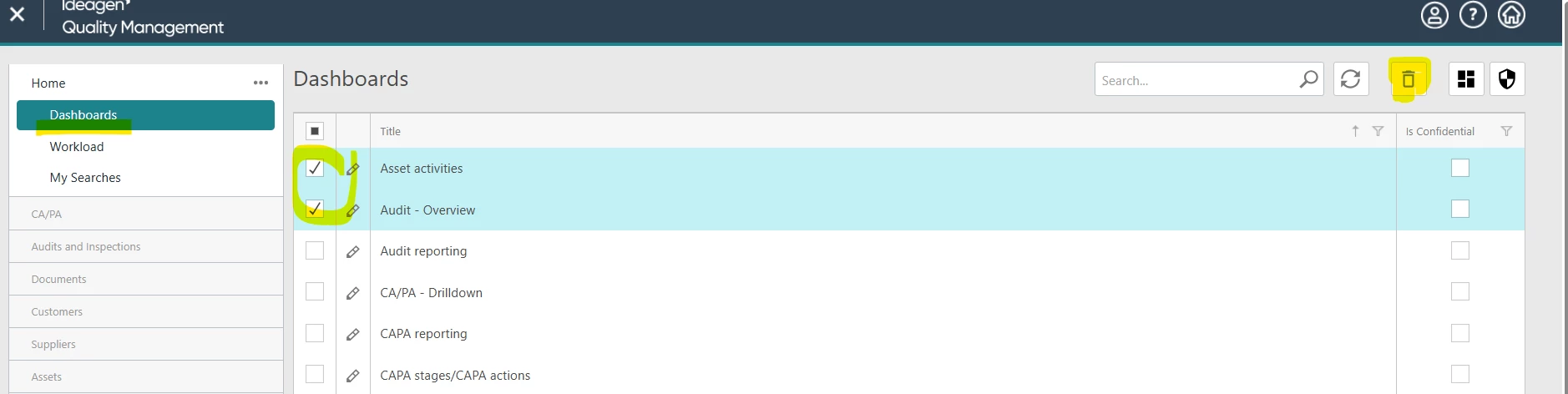Click the trash delete icon
Screen dimensions: 1568x394
coord(1409,79)
